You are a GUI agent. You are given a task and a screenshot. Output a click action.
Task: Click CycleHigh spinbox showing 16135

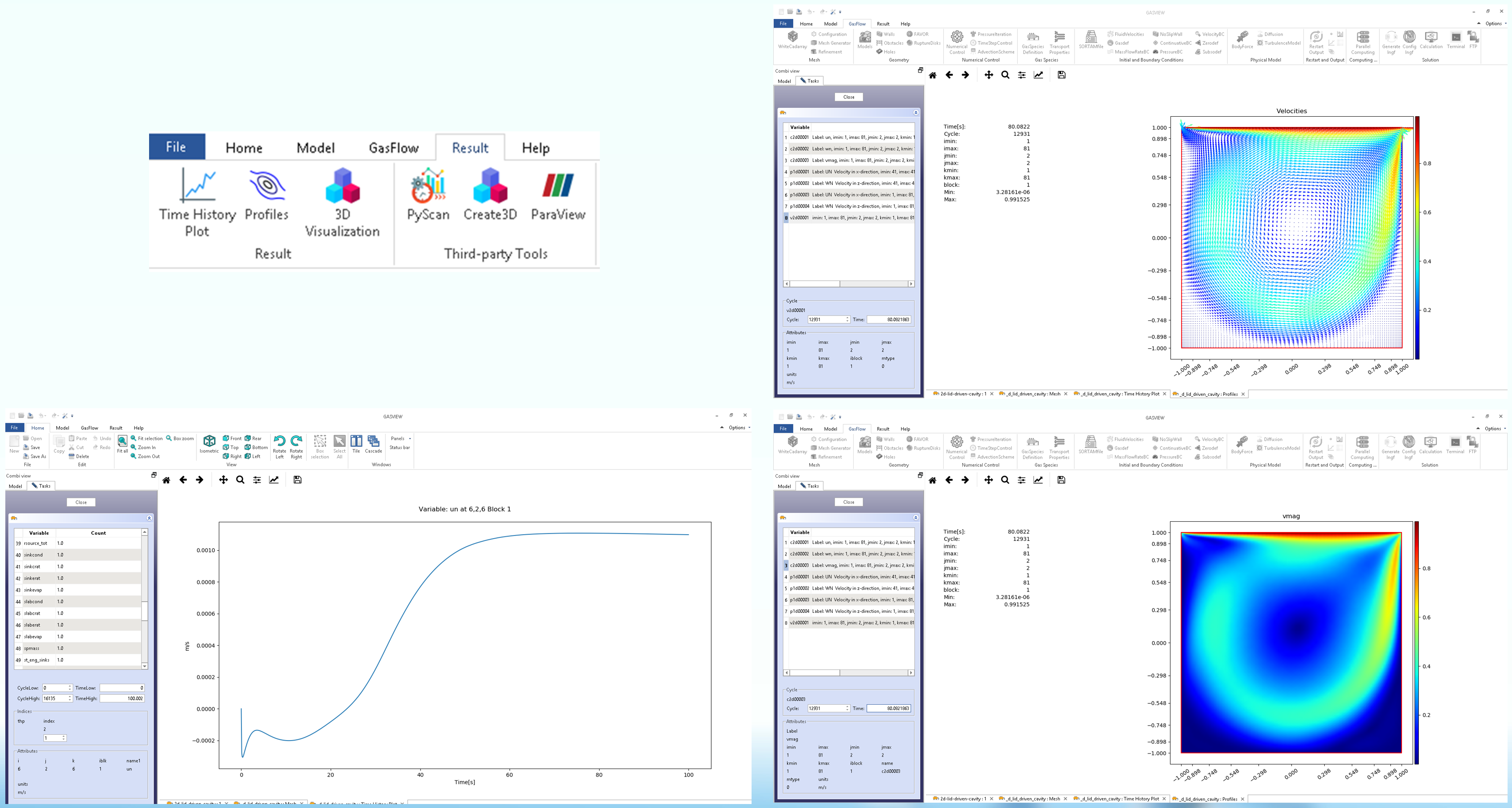[57, 699]
